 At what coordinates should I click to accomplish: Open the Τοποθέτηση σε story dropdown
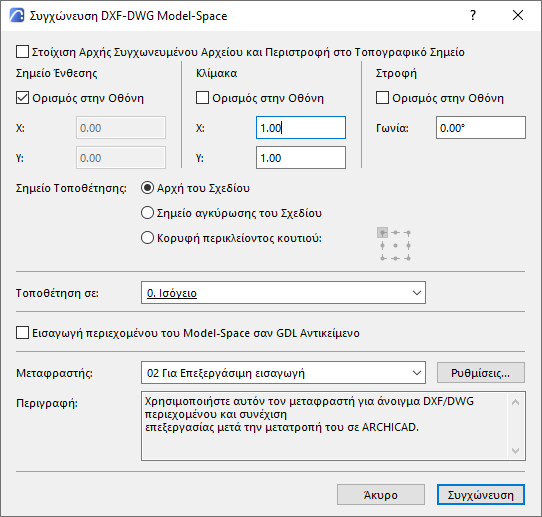pos(283,293)
